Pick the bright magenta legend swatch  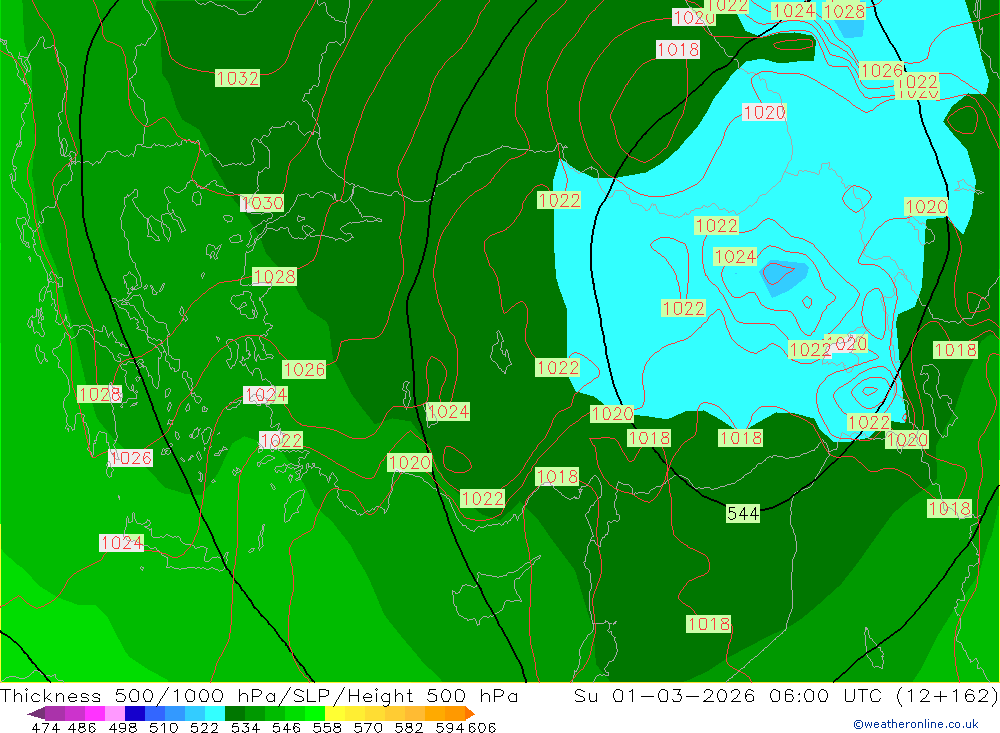coord(93,713)
